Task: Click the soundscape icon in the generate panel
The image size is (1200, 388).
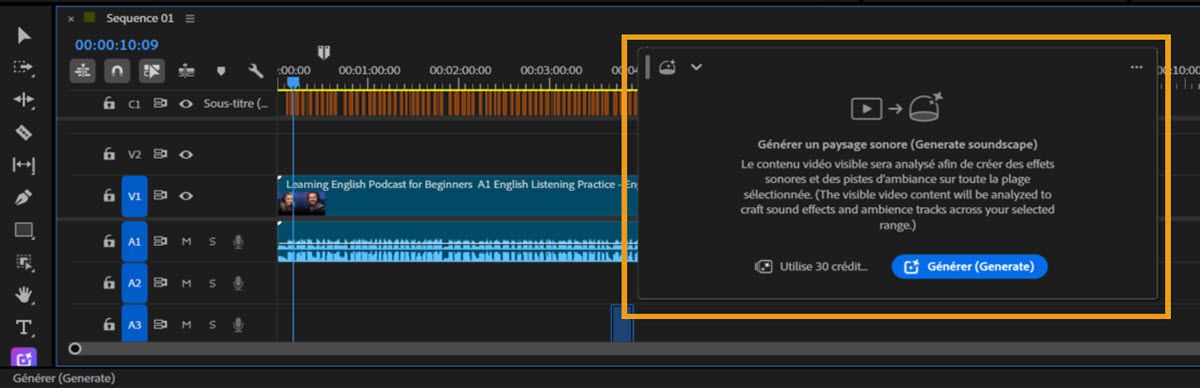Action: (x=668, y=67)
